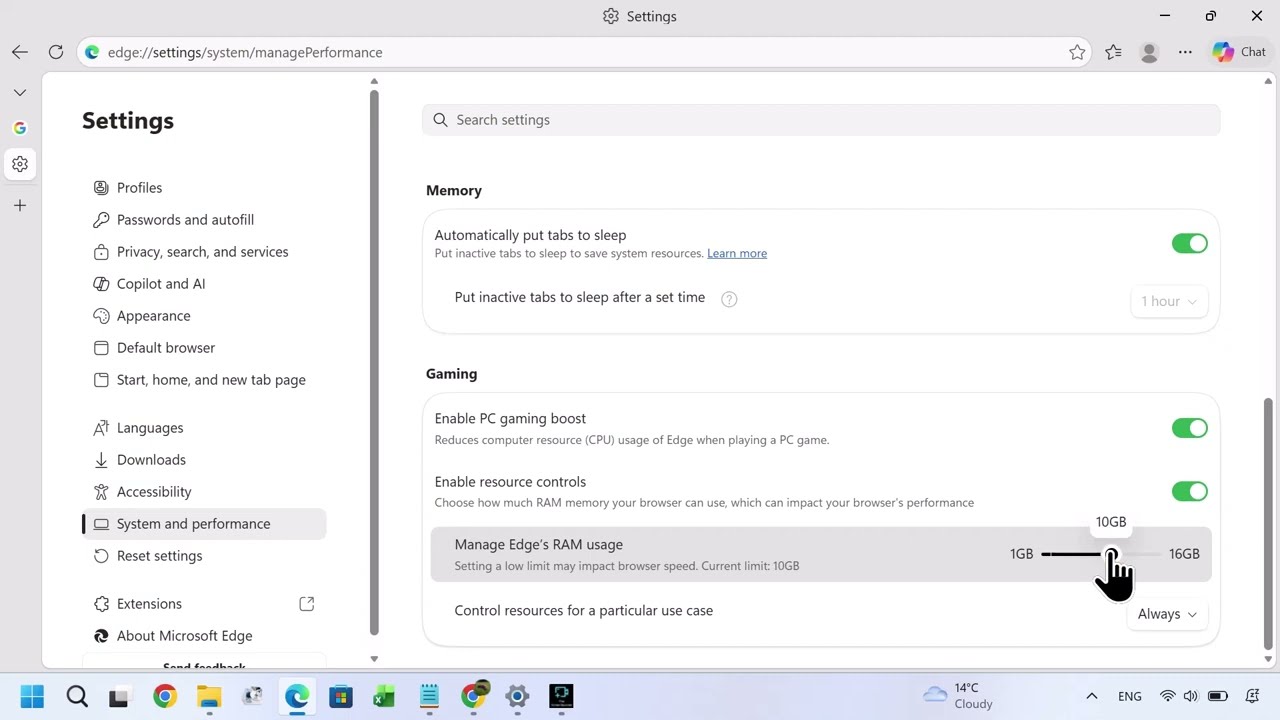Screen dimensions: 1280x720
Task: Add this page to favorites with star icon
Action: point(1077,52)
